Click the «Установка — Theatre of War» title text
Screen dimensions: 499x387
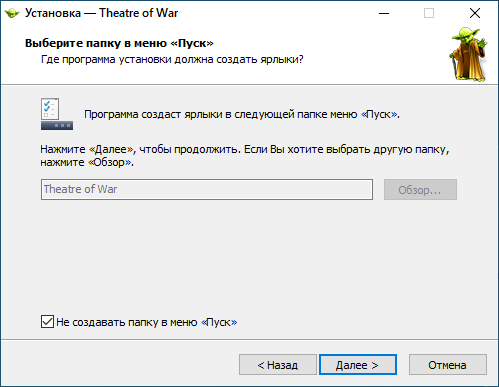pyautogui.click(x=101, y=13)
